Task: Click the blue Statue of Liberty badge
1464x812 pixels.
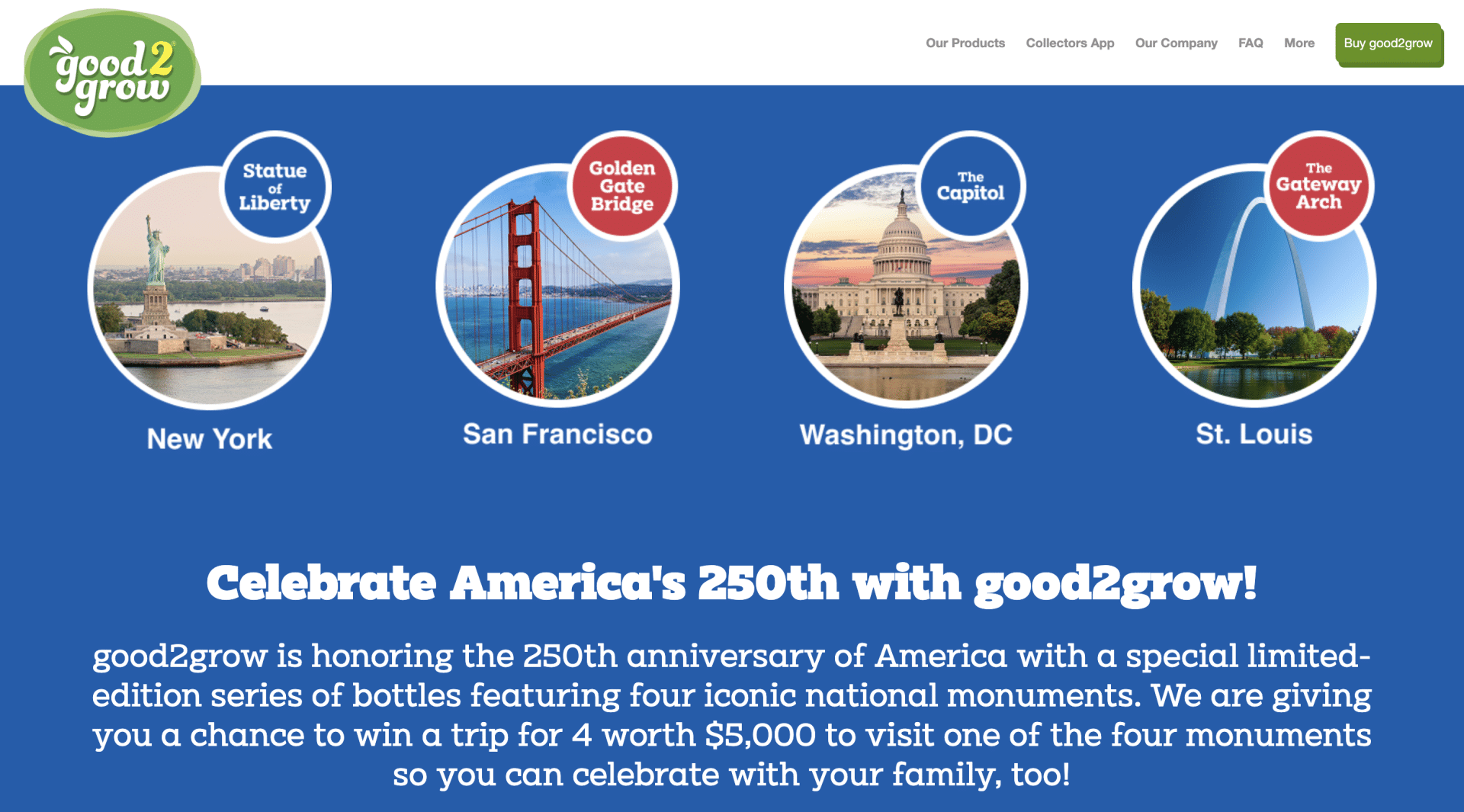Action: pyautogui.click(x=275, y=187)
